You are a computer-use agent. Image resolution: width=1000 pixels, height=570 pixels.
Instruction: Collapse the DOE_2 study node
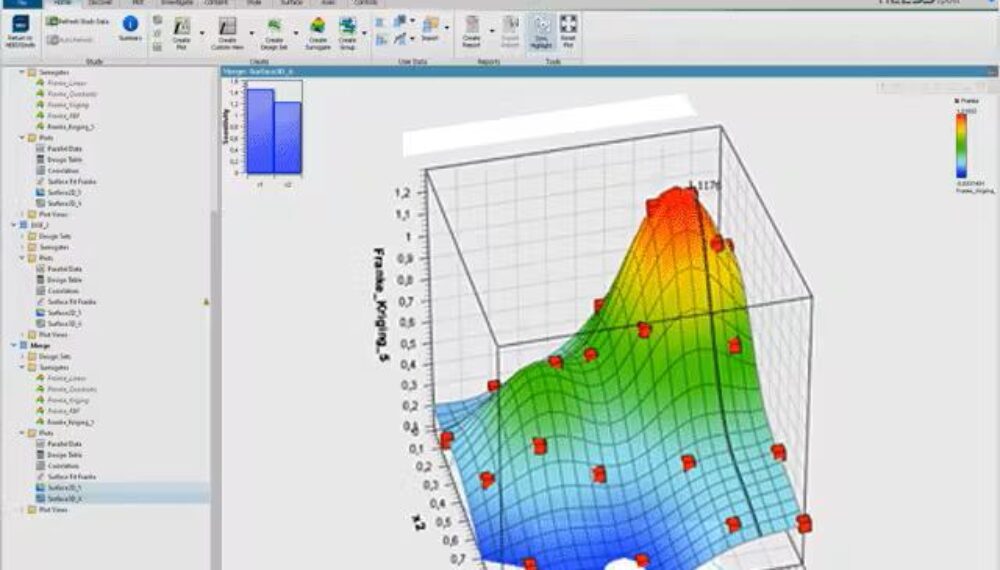click(13, 225)
